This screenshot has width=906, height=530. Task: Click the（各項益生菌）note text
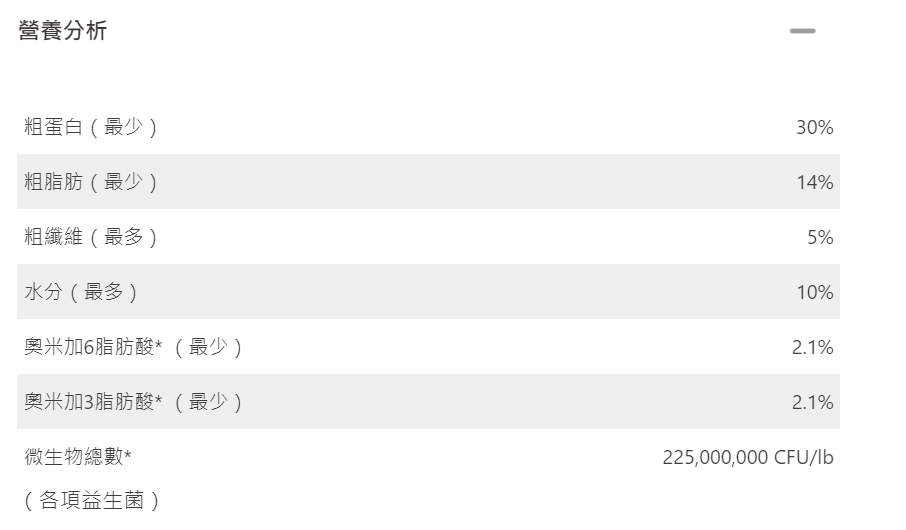(91, 501)
